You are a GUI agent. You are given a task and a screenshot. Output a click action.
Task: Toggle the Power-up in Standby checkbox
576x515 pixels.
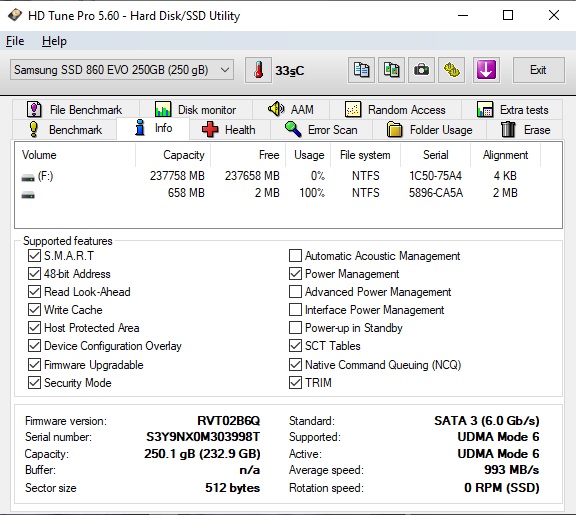[295, 327]
